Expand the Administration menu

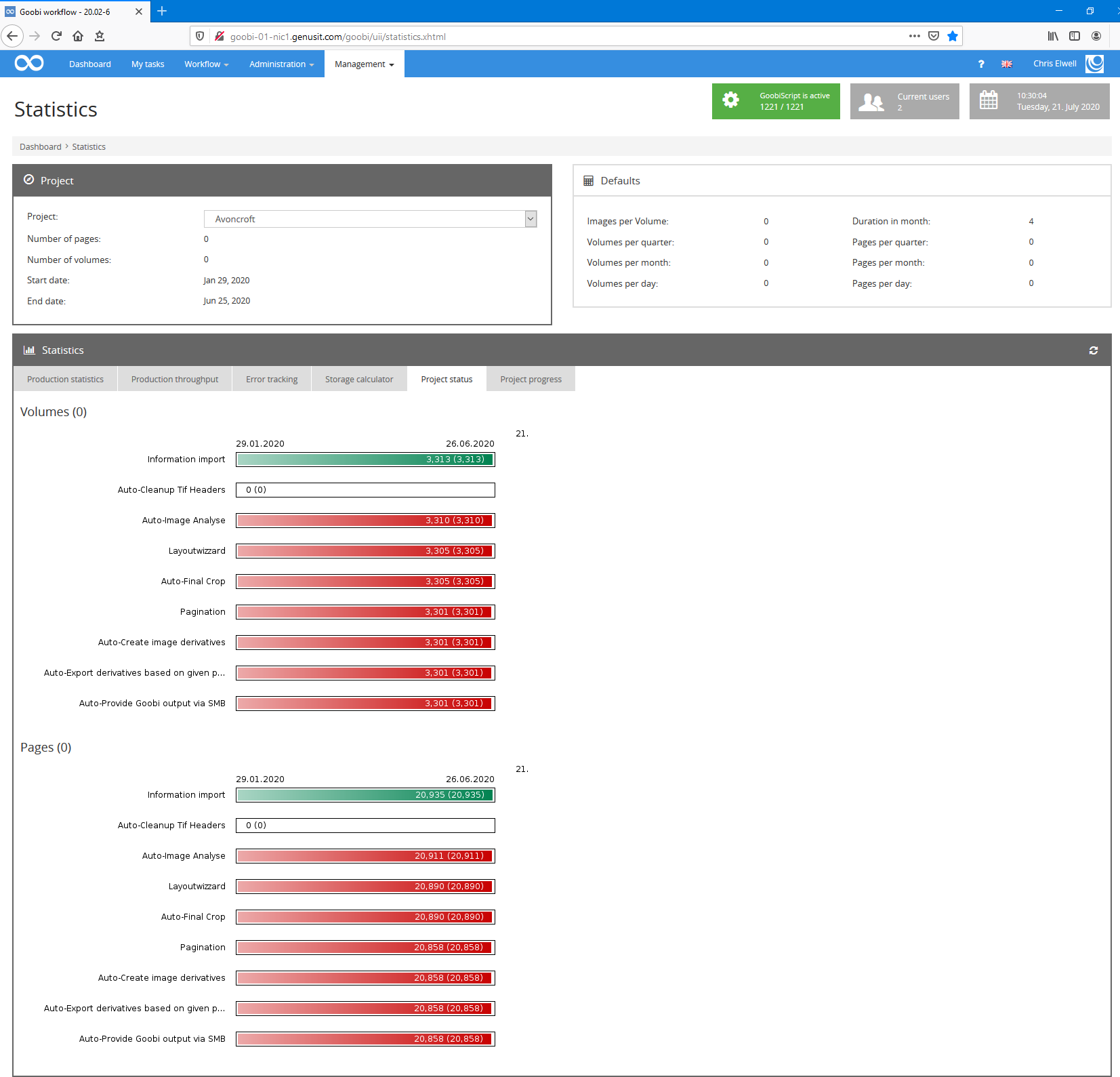[281, 64]
